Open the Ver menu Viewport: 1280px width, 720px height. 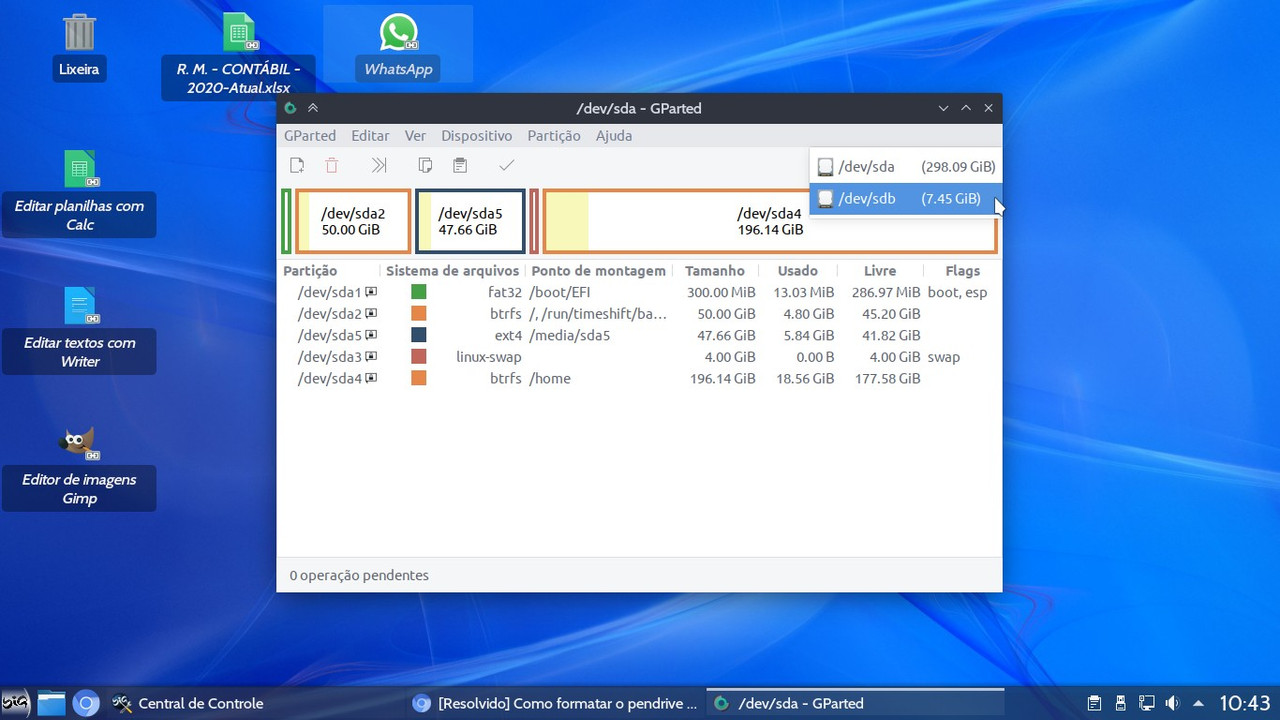coord(415,136)
